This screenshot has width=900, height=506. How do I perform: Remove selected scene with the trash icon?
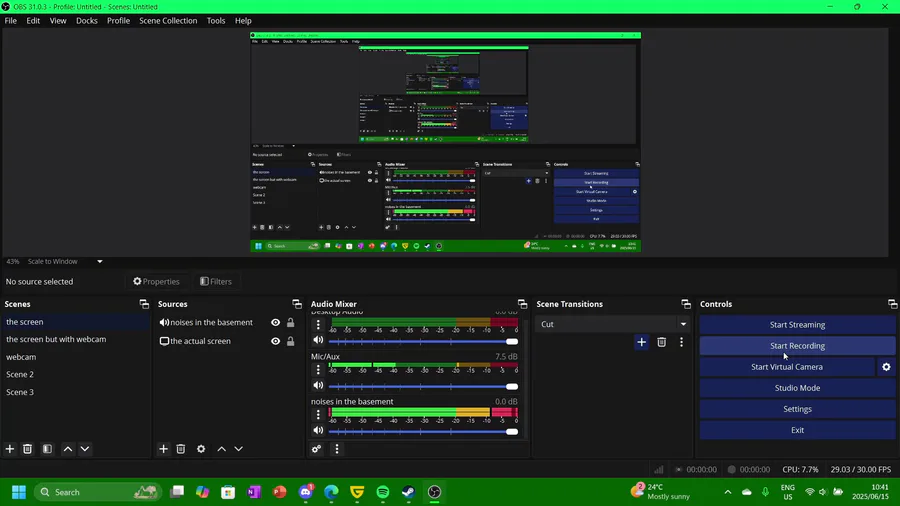click(x=28, y=449)
